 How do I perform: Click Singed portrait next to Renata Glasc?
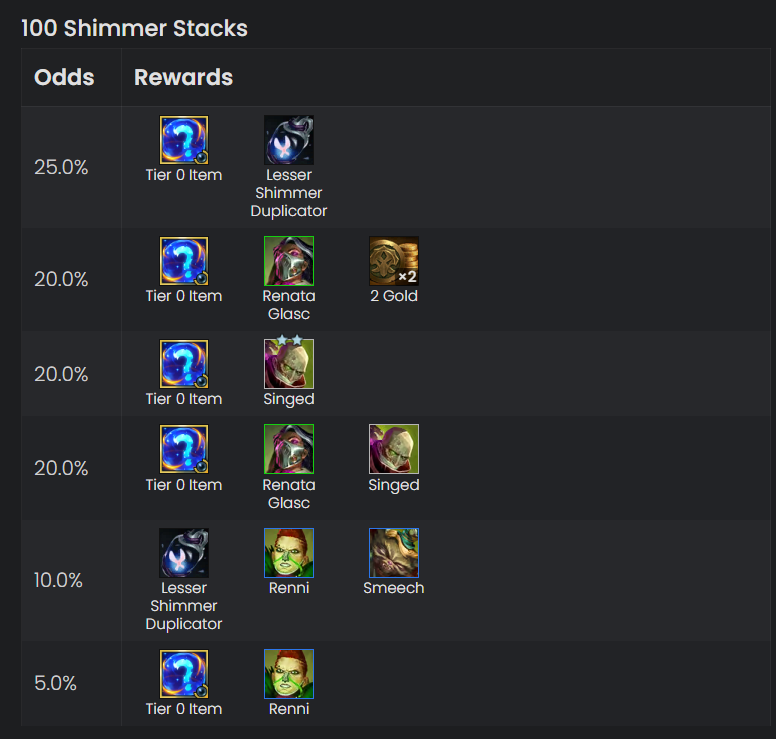click(393, 449)
